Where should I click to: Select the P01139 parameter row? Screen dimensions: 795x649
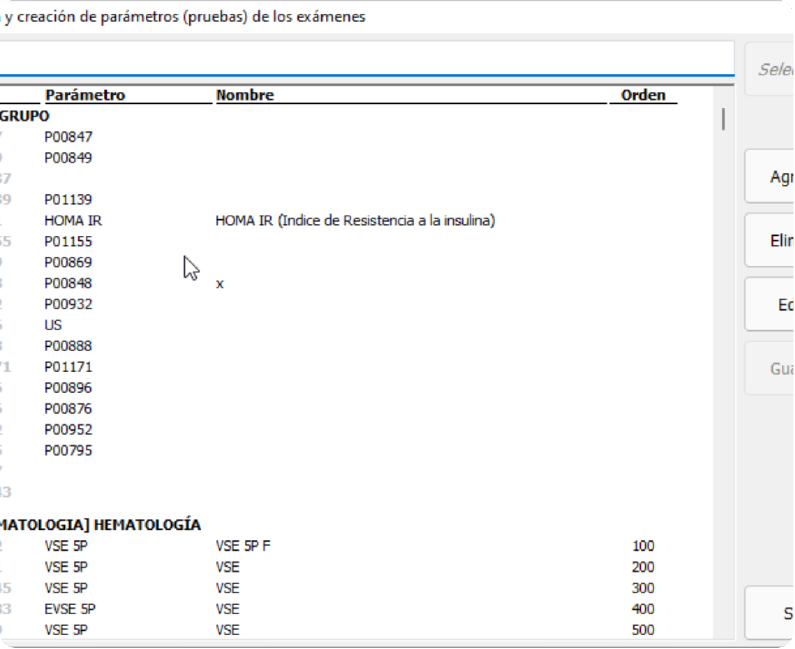[68, 200]
